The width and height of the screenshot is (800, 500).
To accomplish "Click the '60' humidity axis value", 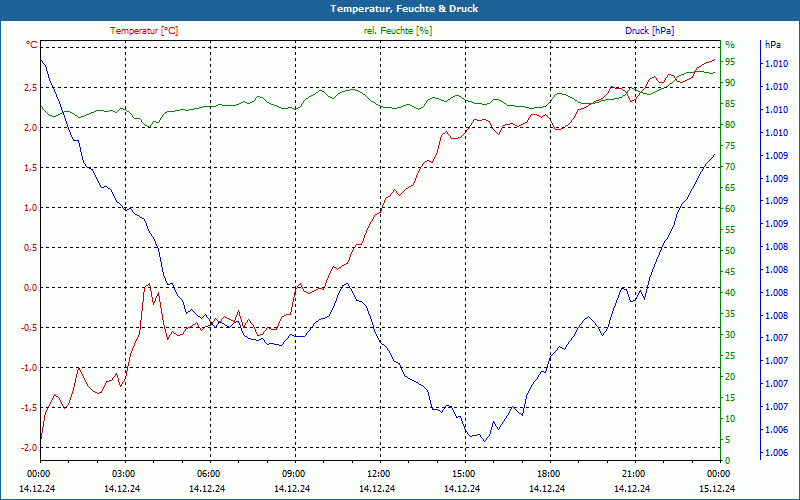I will [x=730, y=208].
